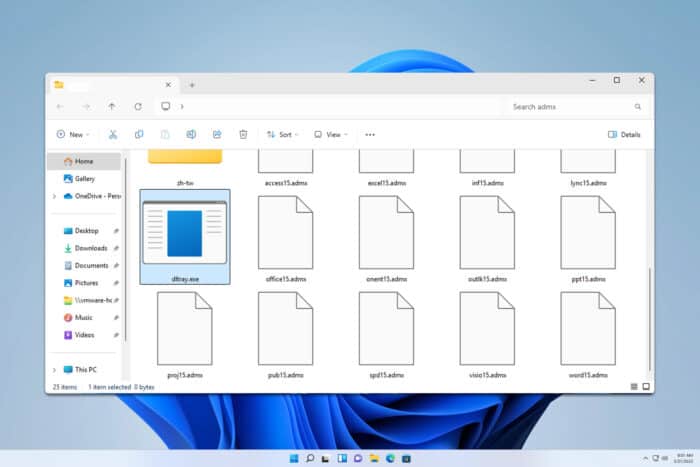Select the word15.admx file
Viewport: 700px width, 467px height.
pos(588,335)
